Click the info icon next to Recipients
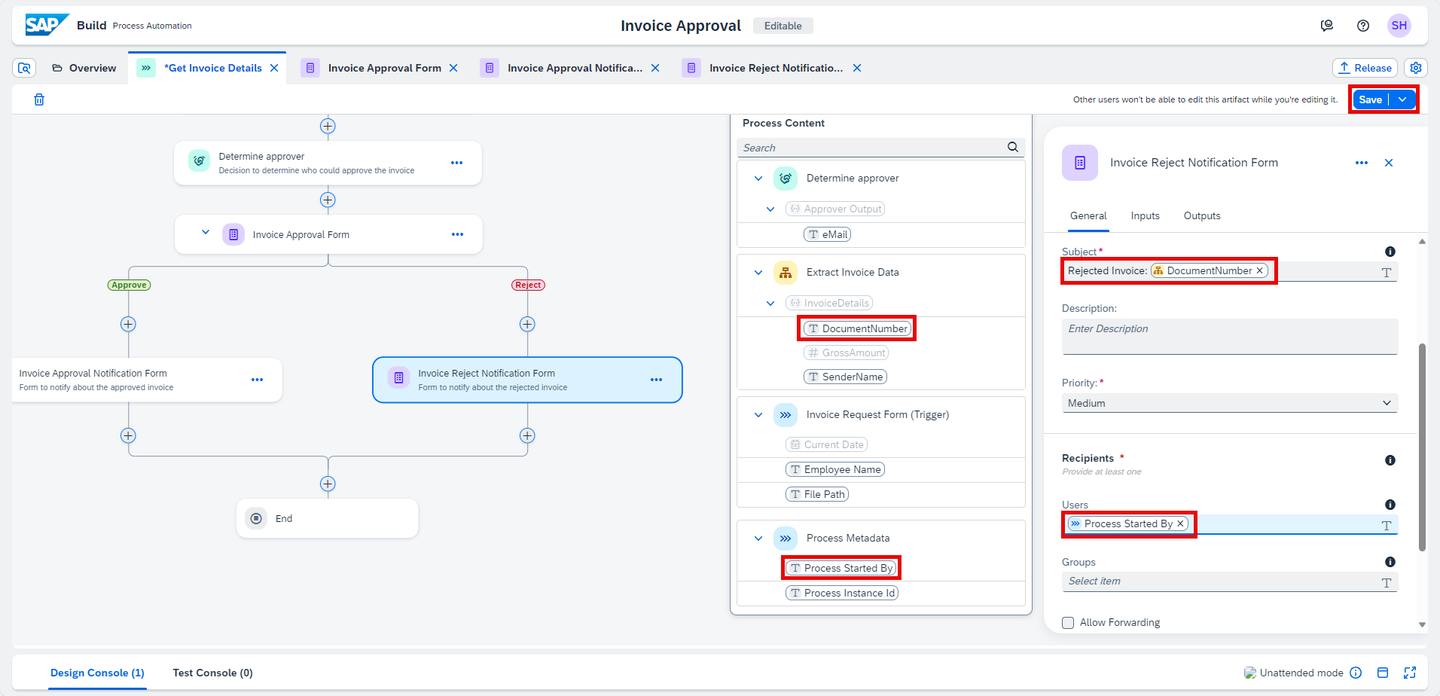Image resolution: width=1440 pixels, height=696 pixels. click(1390, 460)
